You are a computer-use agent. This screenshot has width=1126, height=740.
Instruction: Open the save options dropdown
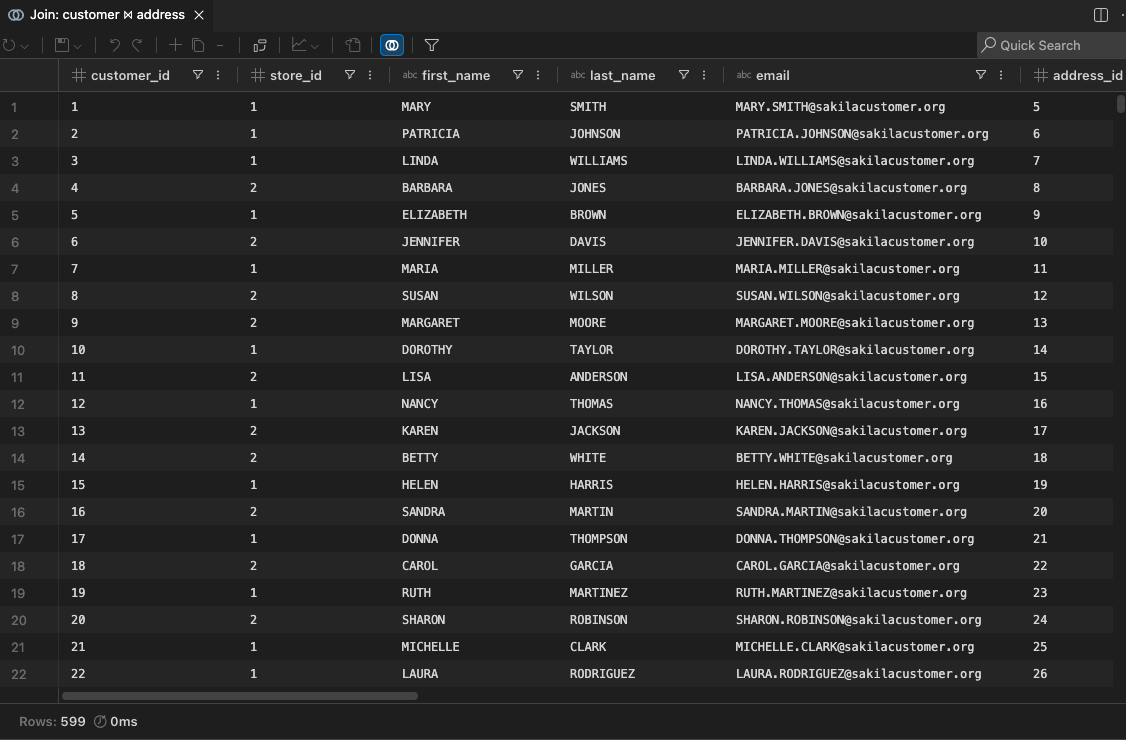tap(77, 45)
